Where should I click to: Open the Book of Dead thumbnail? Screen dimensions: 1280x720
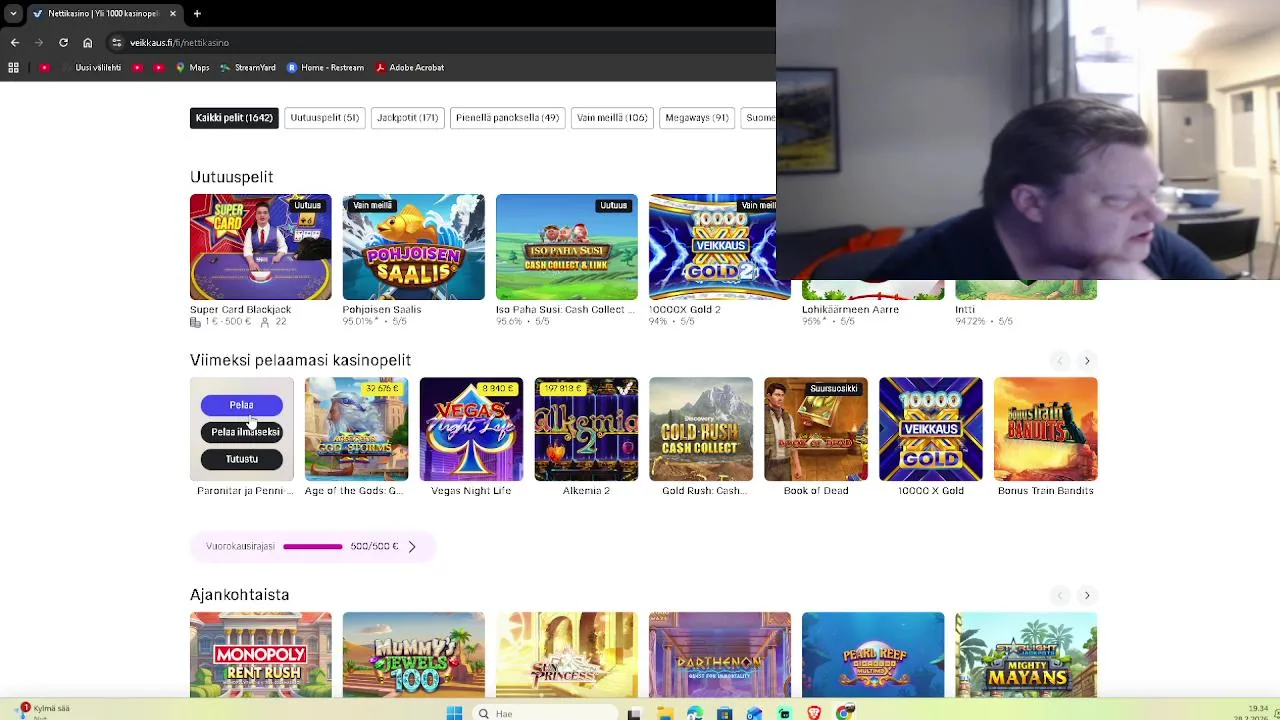(816, 429)
